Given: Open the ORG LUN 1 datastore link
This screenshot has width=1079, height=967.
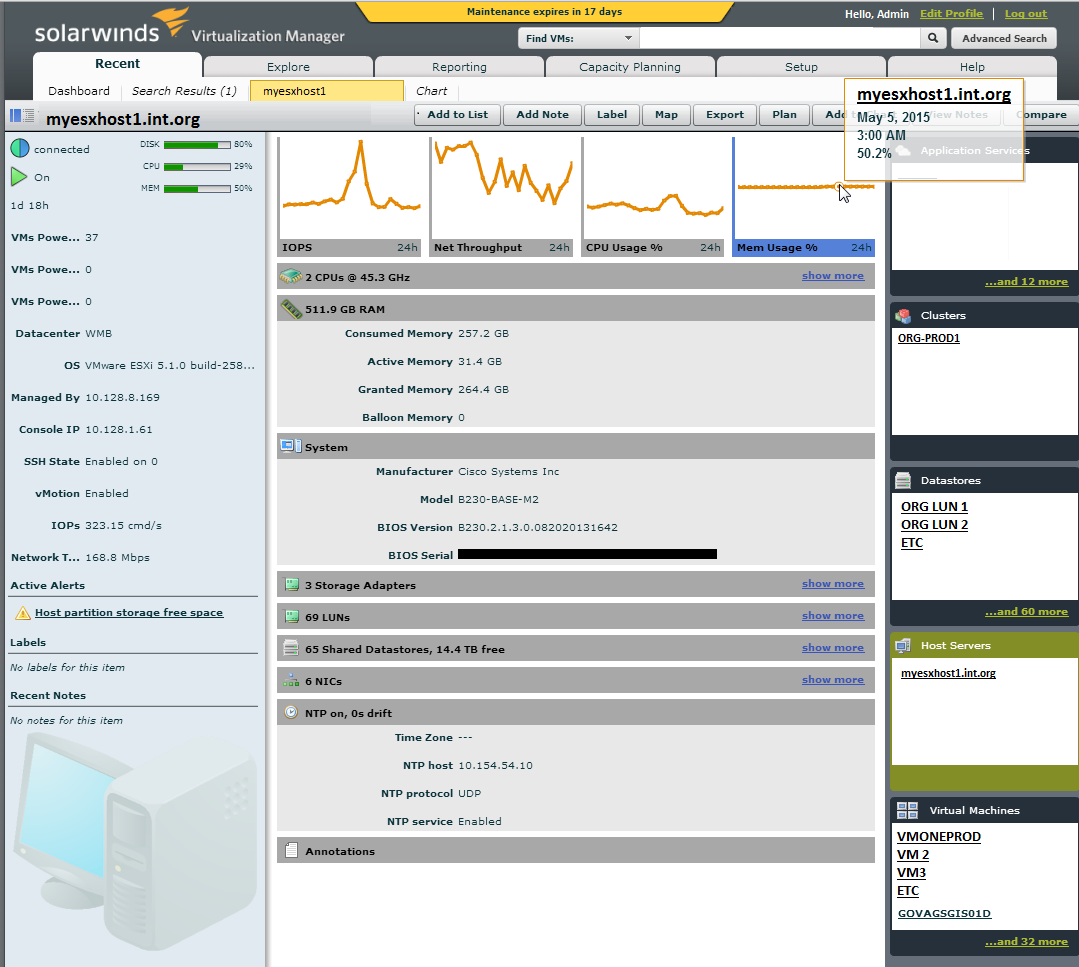Looking at the screenshot, I should [x=934, y=507].
